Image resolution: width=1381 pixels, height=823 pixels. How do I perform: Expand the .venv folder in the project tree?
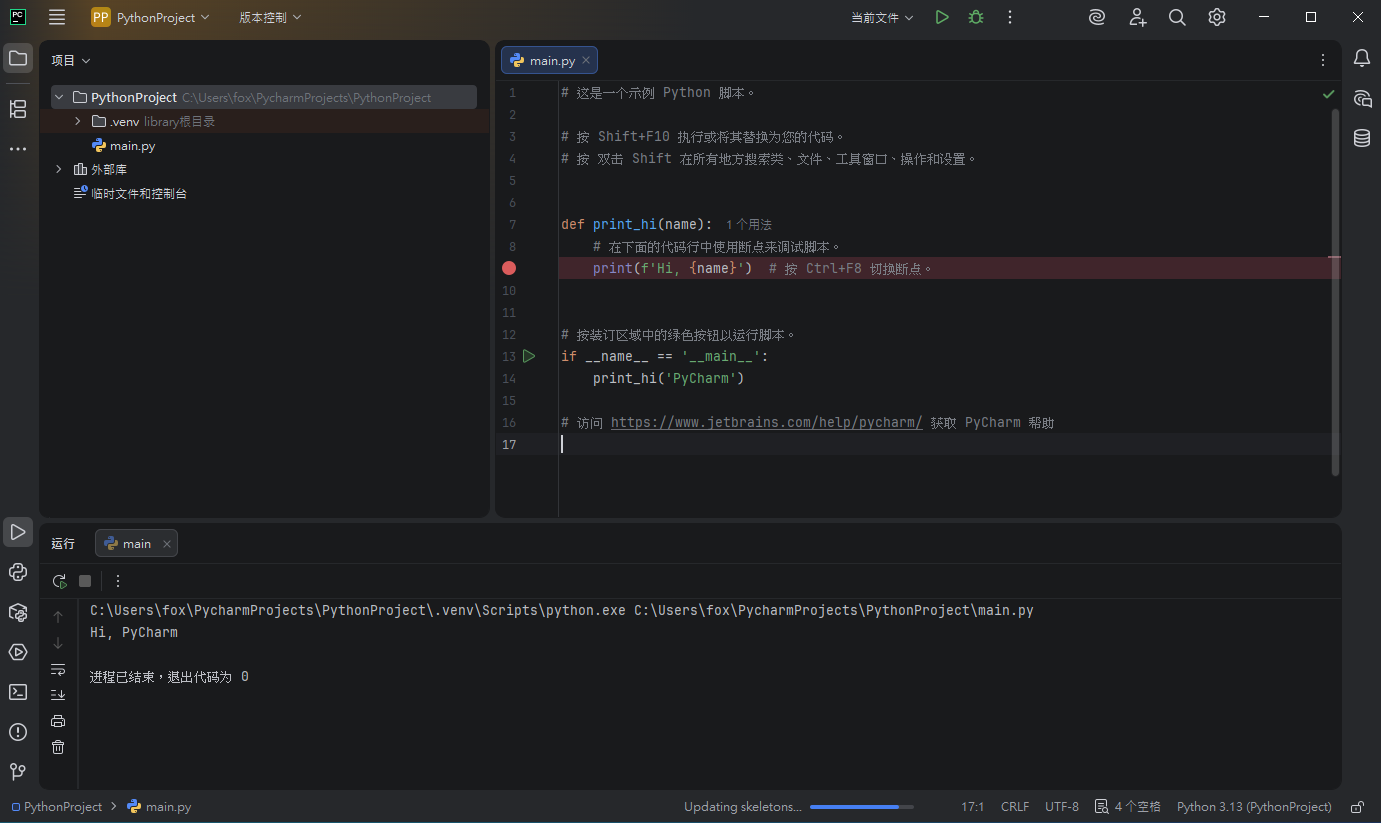(77, 122)
